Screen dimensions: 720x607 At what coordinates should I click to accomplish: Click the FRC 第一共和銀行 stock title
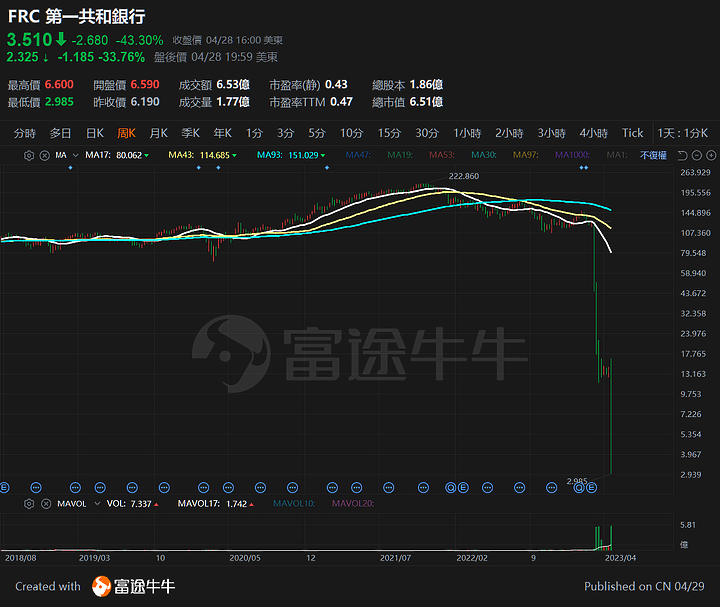(77, 17)
